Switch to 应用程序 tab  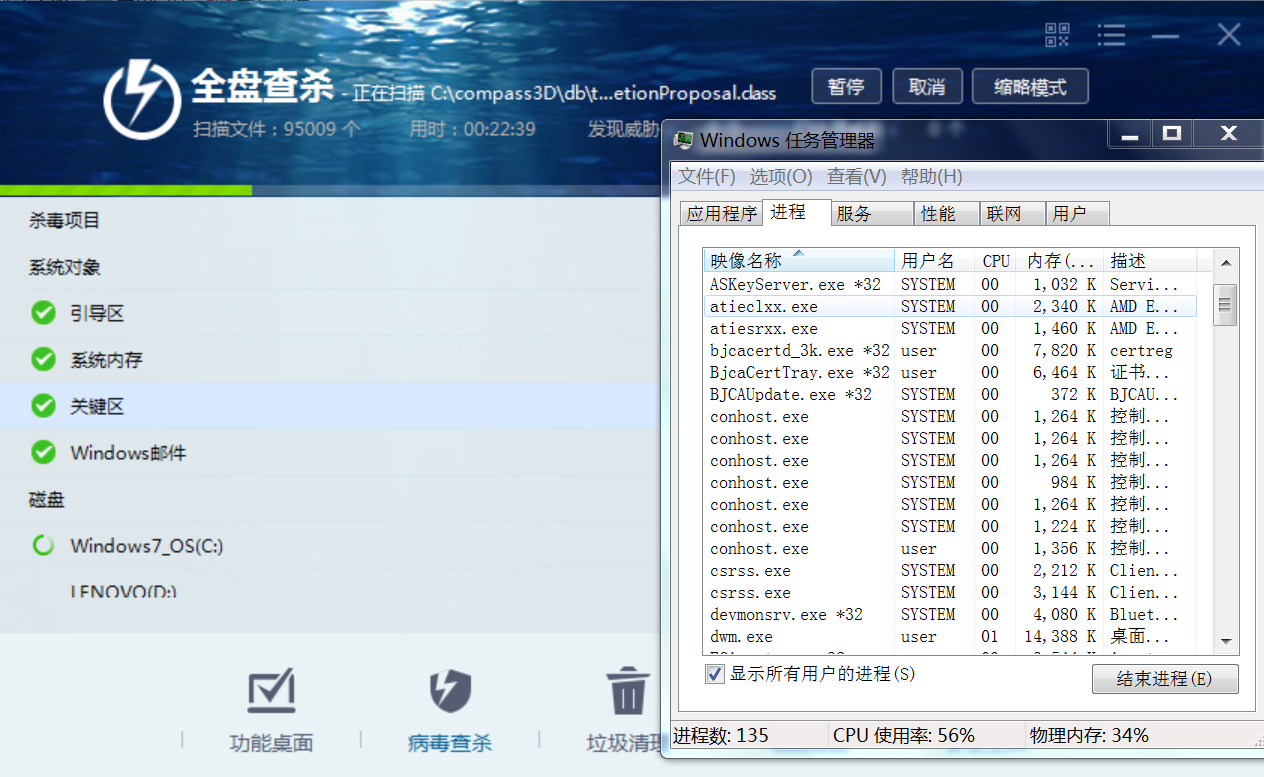(x=721, y=214)
